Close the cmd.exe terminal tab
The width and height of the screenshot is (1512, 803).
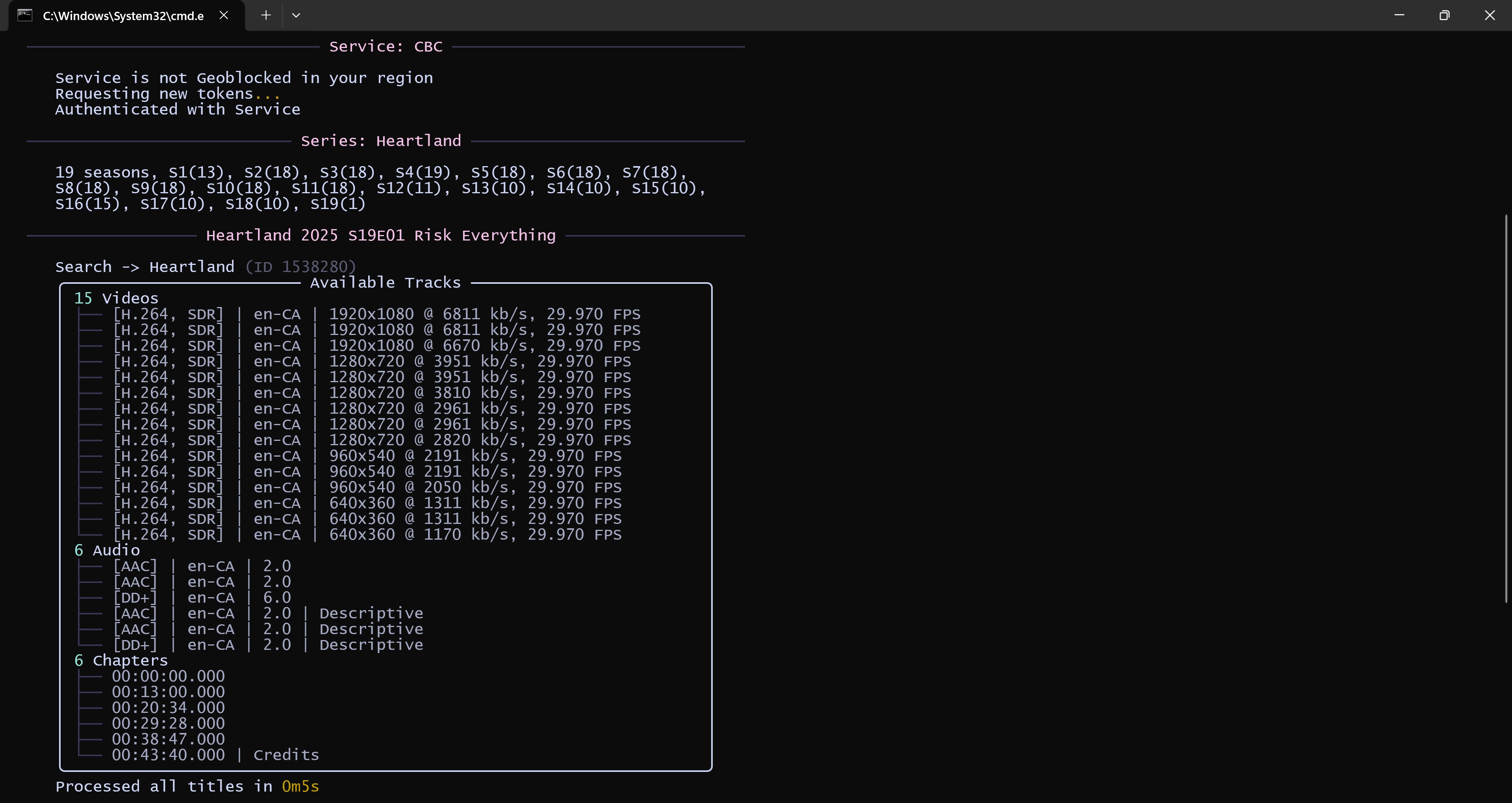[224, 15]
